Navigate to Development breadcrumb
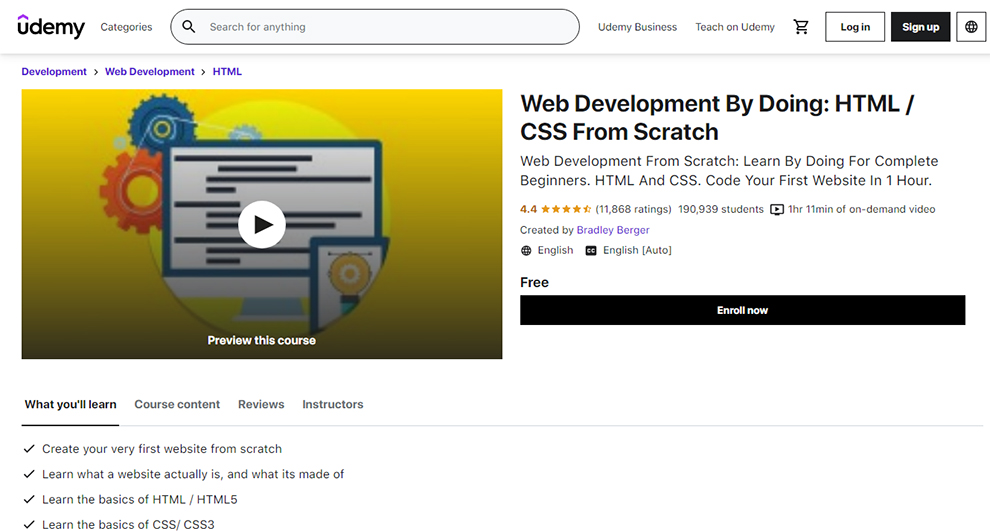Image resolution: width=990 pixels, height=531 pixels. 54,71
